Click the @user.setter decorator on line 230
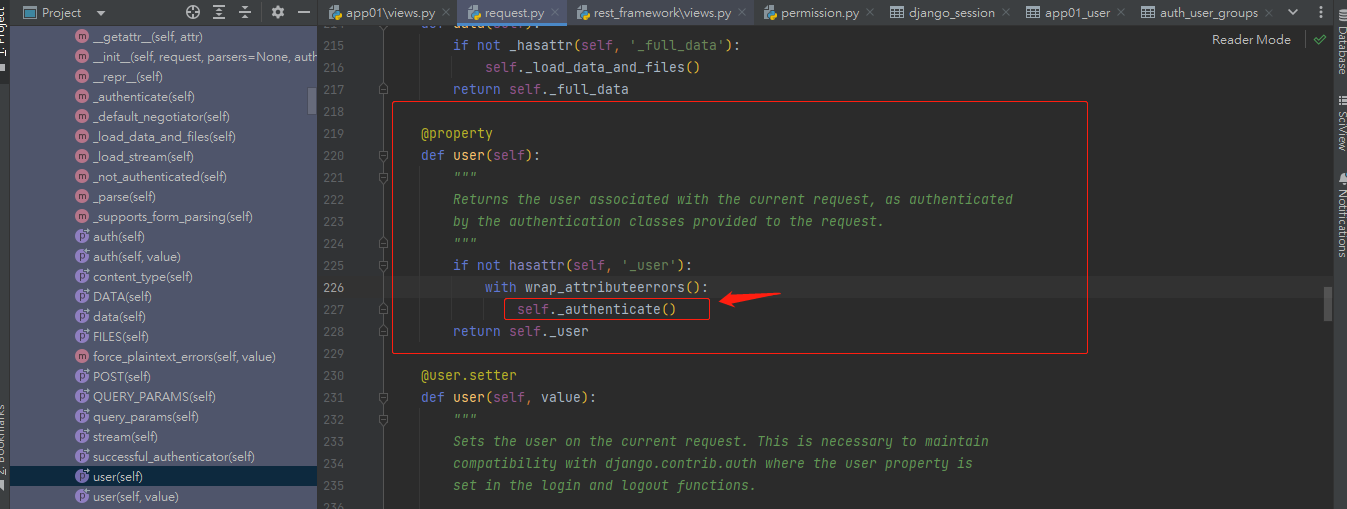The height and width of the screenshot is (509, 1347). coord(469,375)
